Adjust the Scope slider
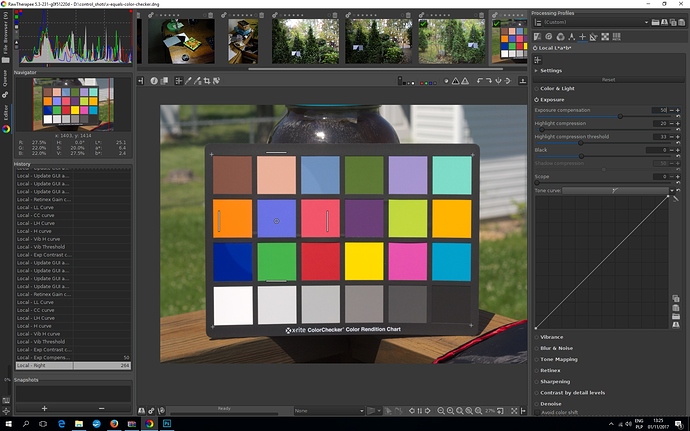The height and width of the screenshot is (431, 690). point(604,183)
